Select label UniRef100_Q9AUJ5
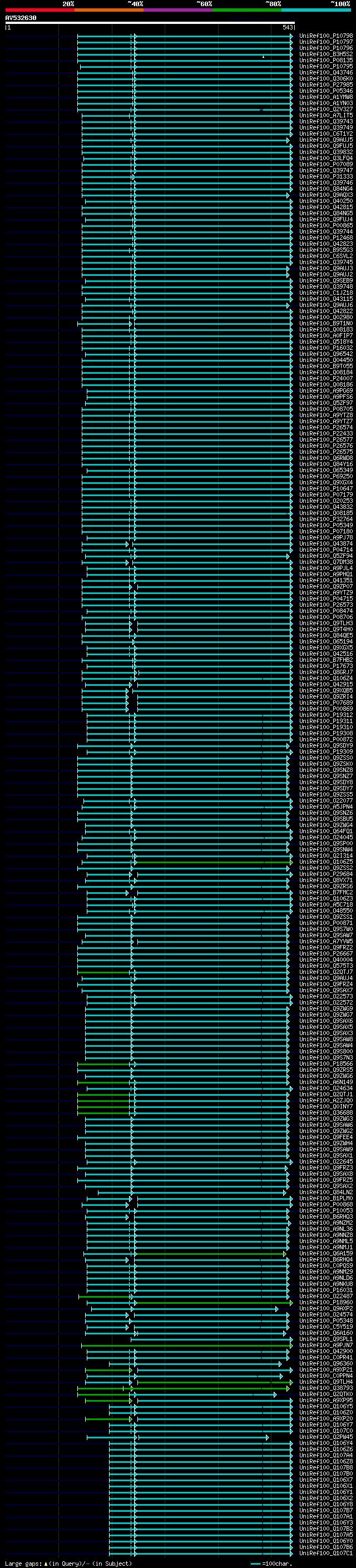Viewport: 356px width, 1568px height. pos(326,140)
